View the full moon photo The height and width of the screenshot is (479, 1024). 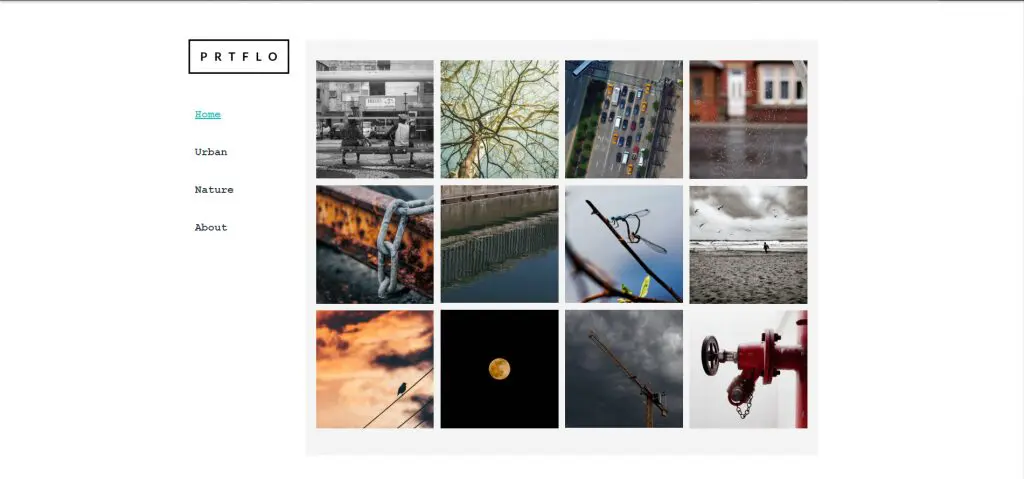click(500, 369)
